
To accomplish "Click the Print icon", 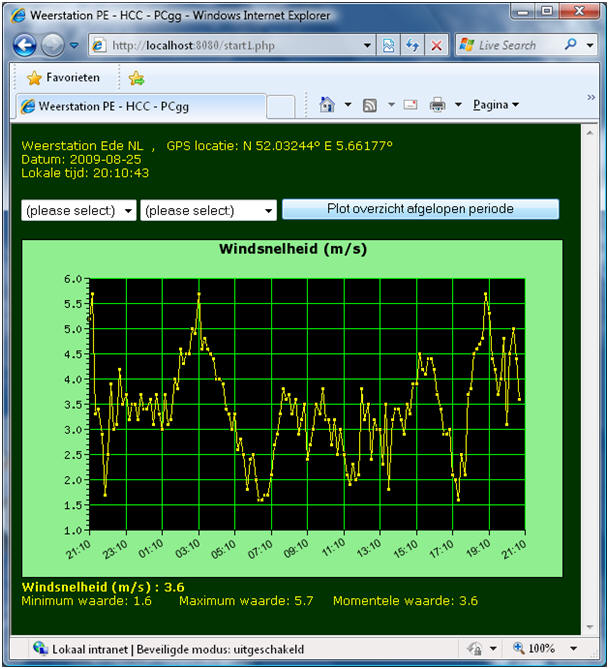I will point(437,105).
